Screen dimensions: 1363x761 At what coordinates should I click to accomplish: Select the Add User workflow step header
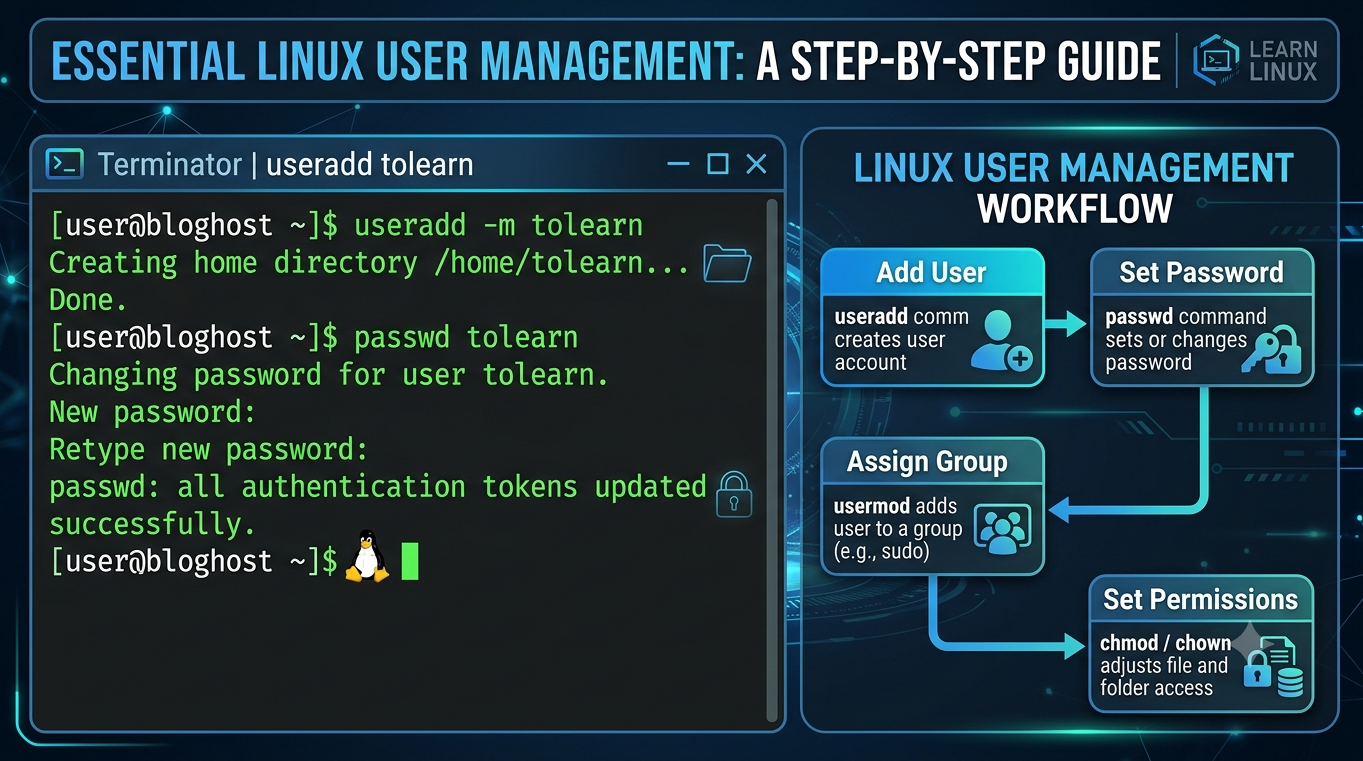click(x=932, y=272)
